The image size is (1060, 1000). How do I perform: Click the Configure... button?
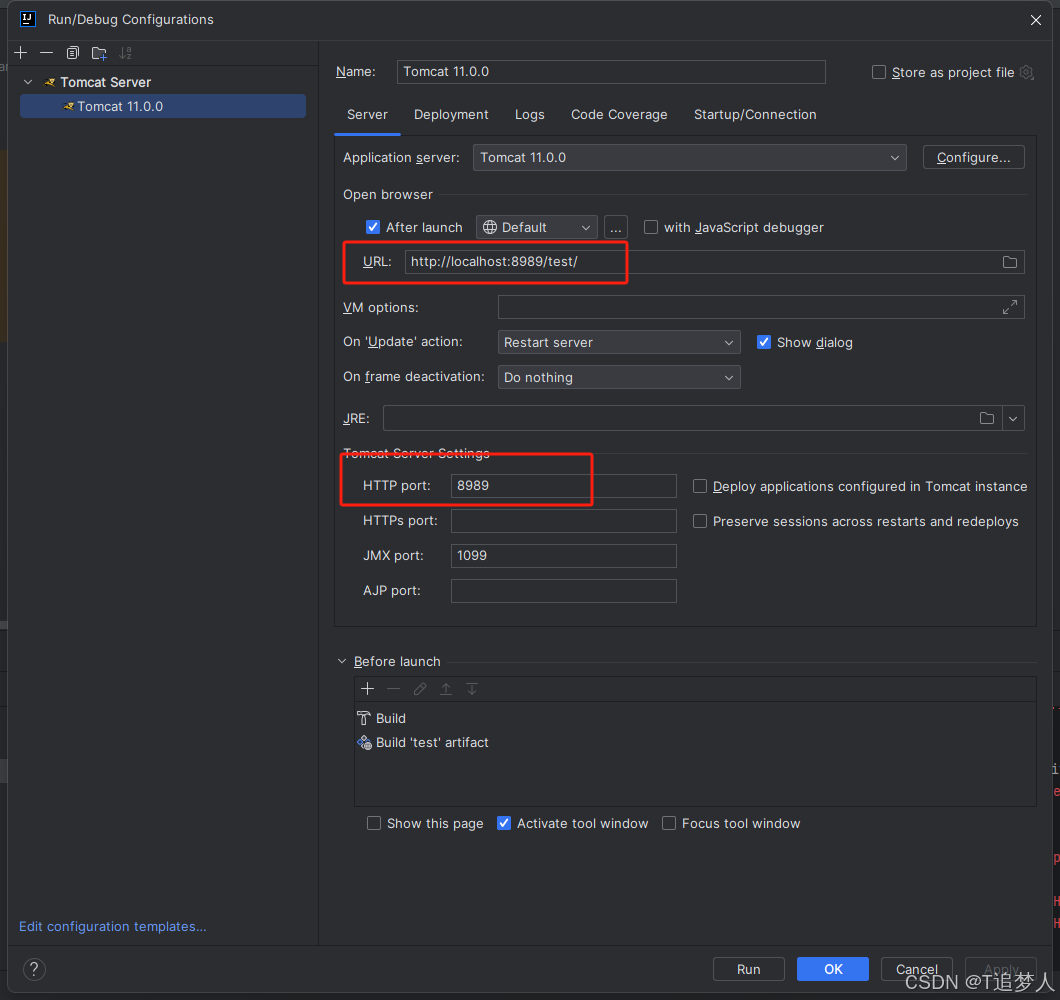point(973,158)
